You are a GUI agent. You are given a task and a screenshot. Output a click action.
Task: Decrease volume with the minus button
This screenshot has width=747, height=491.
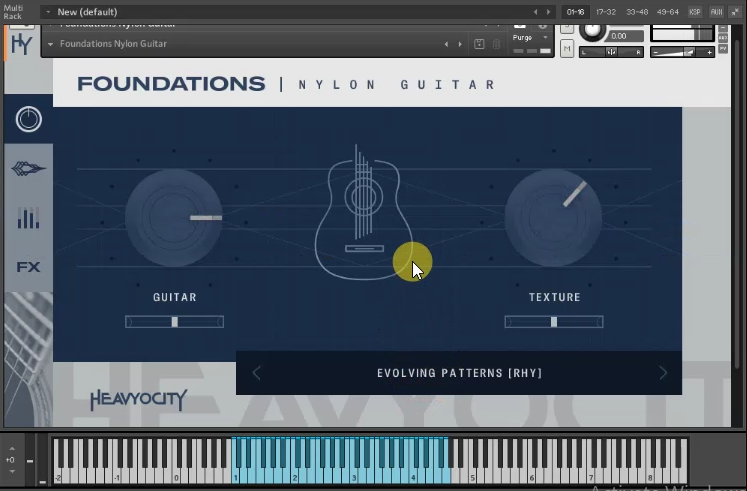coord(656,52)
